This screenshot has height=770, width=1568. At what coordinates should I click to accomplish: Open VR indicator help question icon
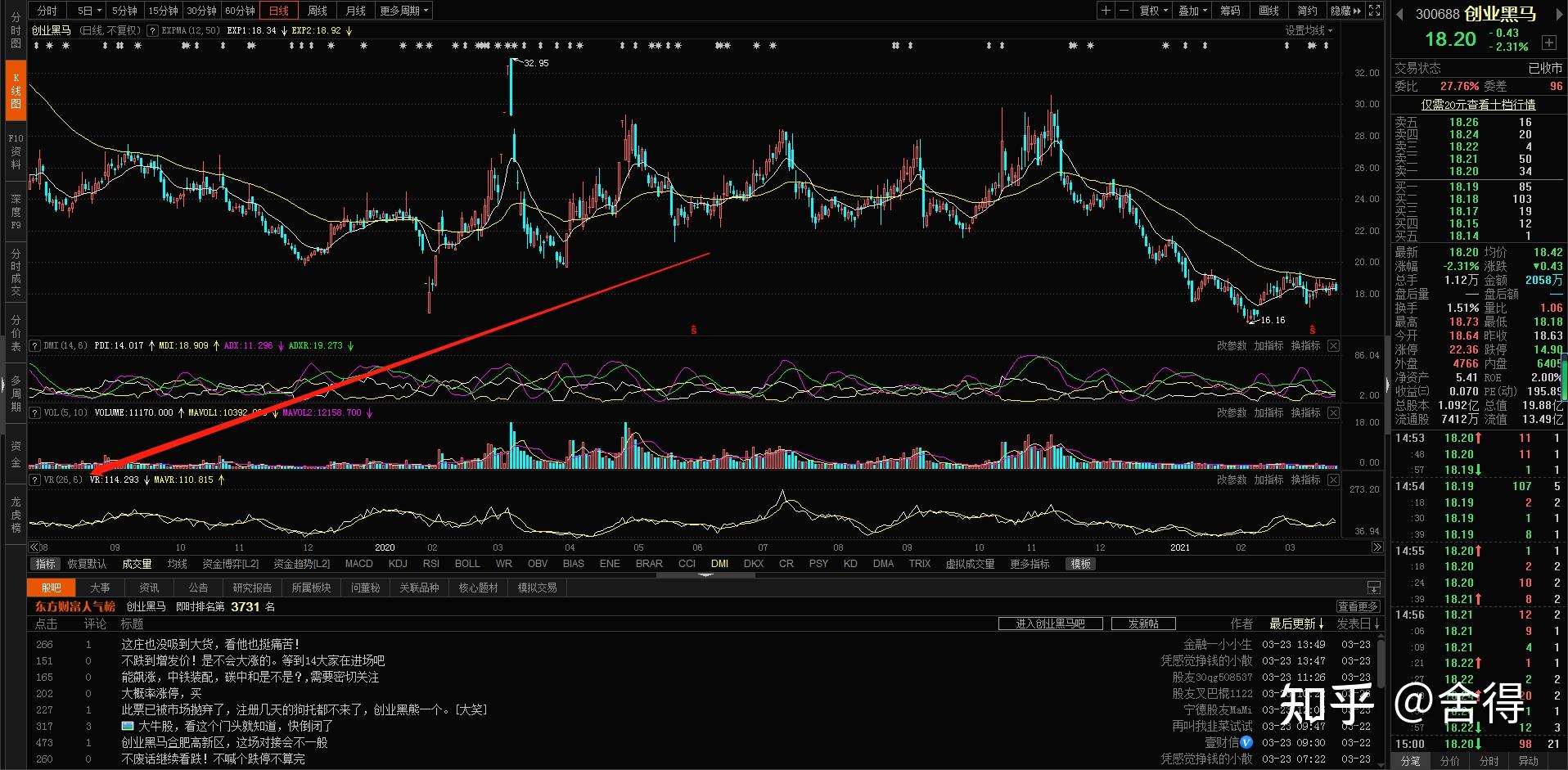click(34, 480)
